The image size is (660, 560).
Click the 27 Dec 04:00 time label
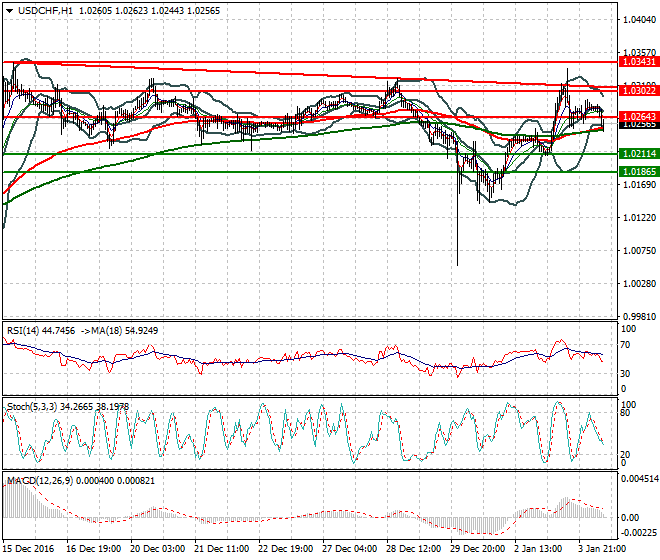[x=349, y=549]
